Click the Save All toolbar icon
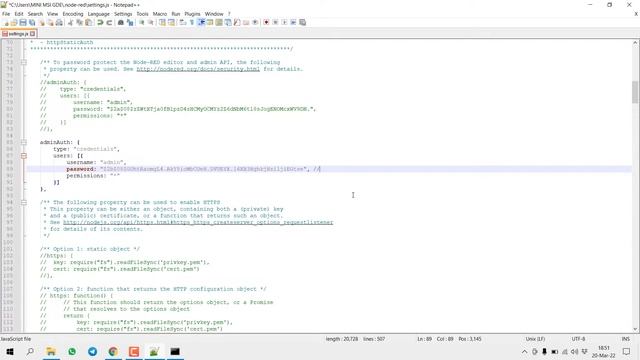This screenshot has height=360, width=640. (x=32, y=22)
